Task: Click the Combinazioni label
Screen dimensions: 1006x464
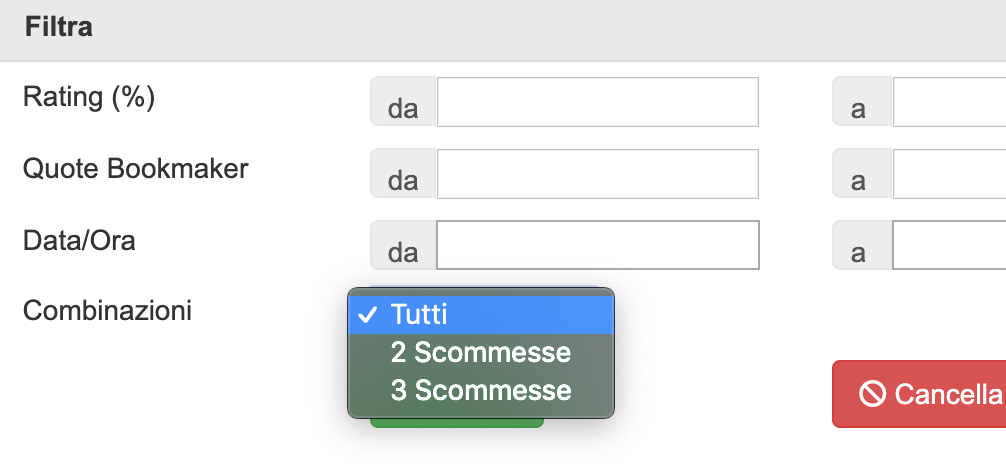Action: coord(107,311)
